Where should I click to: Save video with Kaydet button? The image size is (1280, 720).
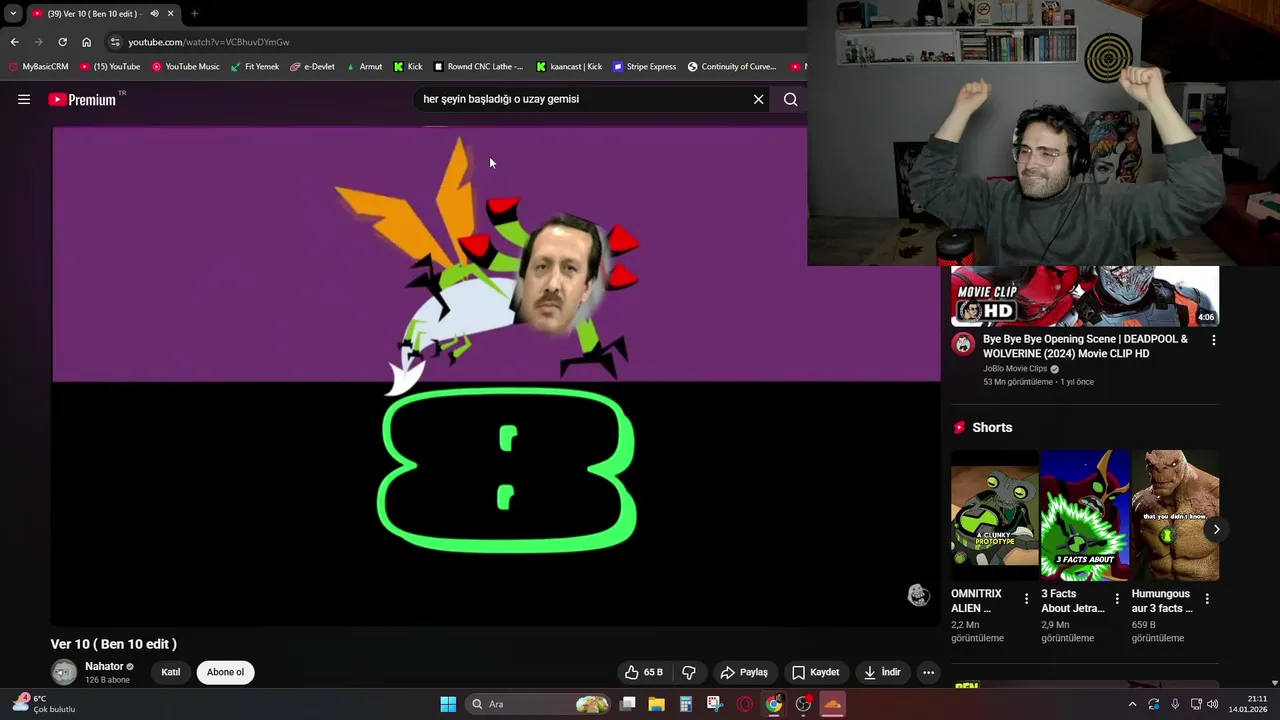pos(816,672)
